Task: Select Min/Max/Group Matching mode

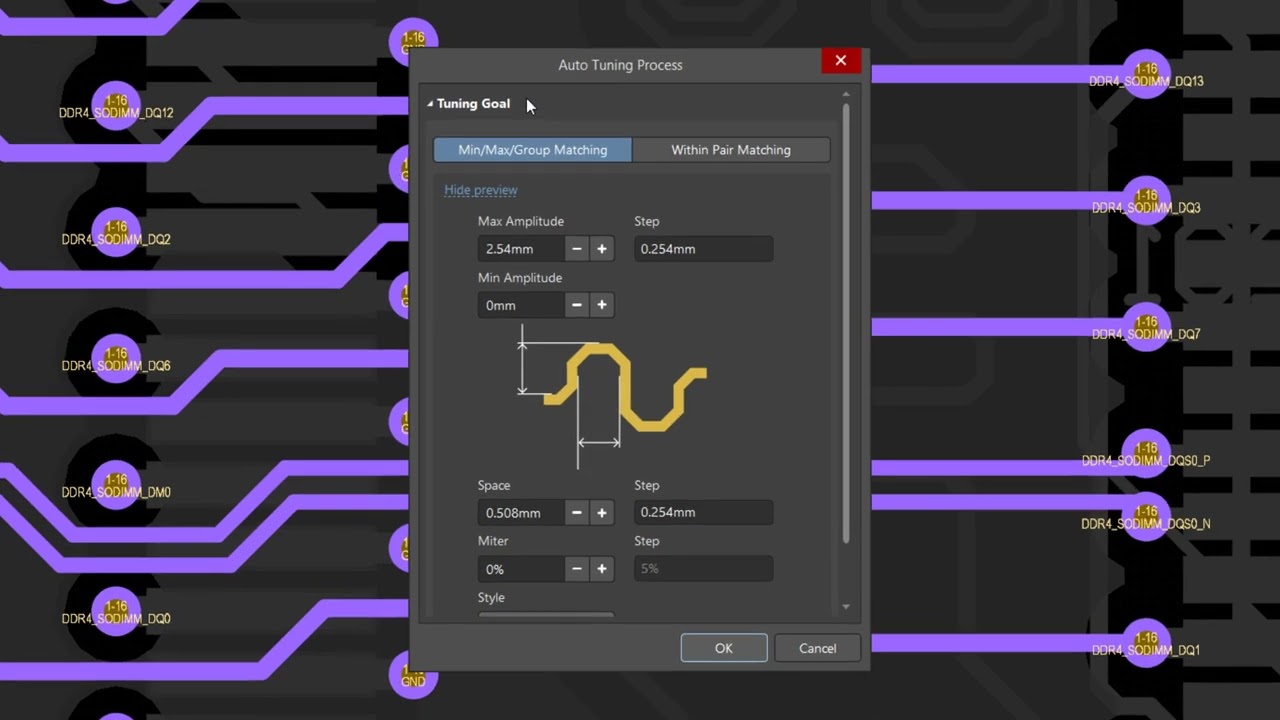Action: [x=532, y=150]
